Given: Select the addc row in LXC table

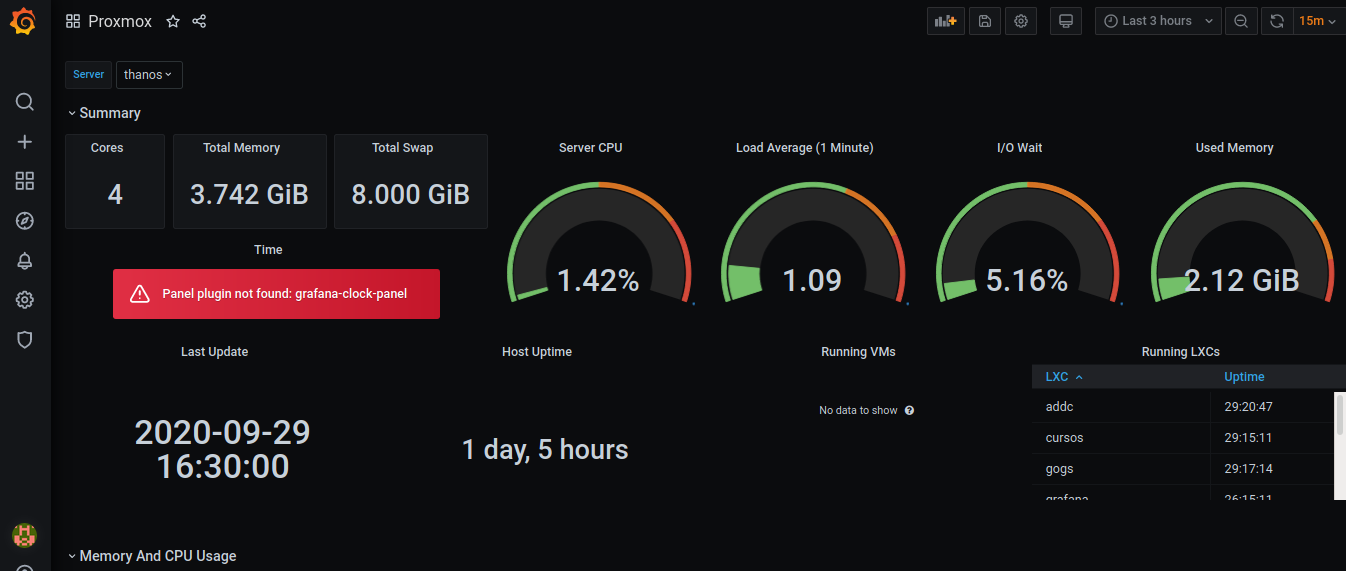Looking at the screenshot, I should (x=1183, y=407).
